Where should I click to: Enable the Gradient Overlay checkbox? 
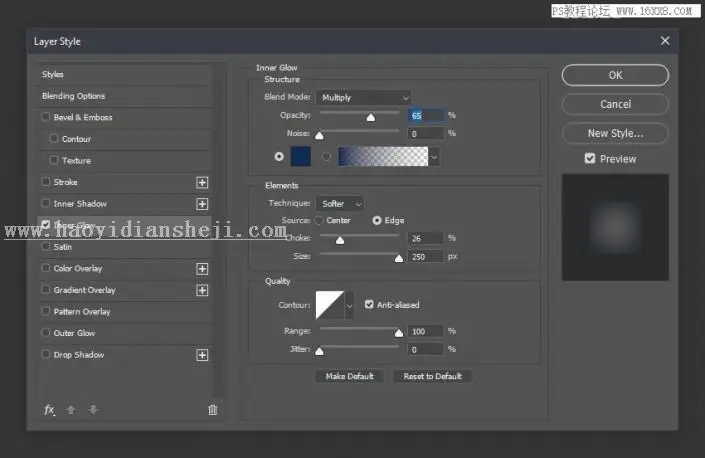click(x=45, y=289)
